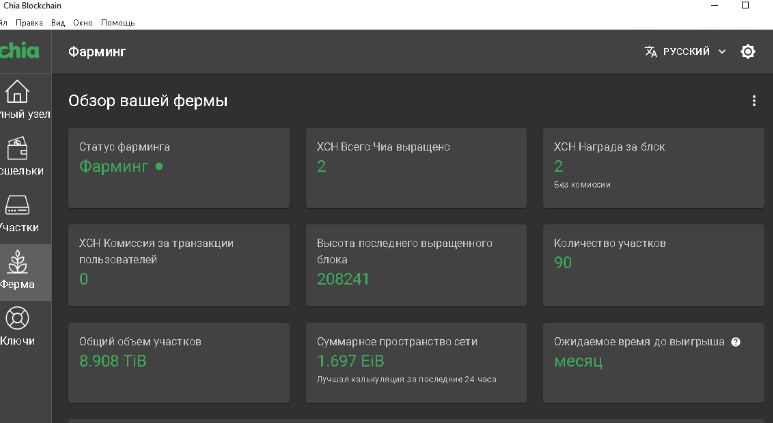773x423 pixels.
Task: Open settings with the gear icon
Action: [748, 51]
